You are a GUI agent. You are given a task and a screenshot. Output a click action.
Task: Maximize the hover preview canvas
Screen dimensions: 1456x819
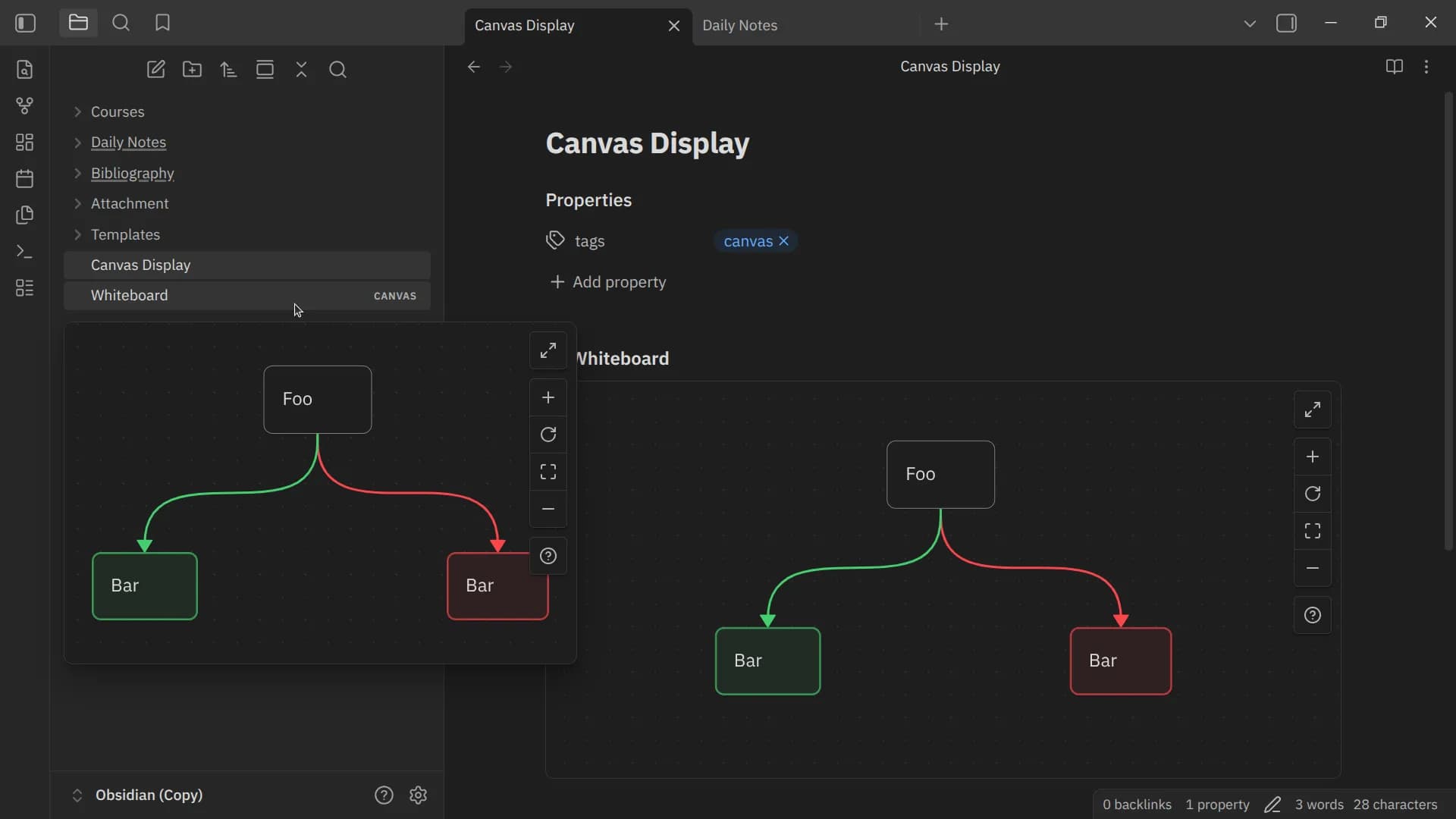point(548,351)
